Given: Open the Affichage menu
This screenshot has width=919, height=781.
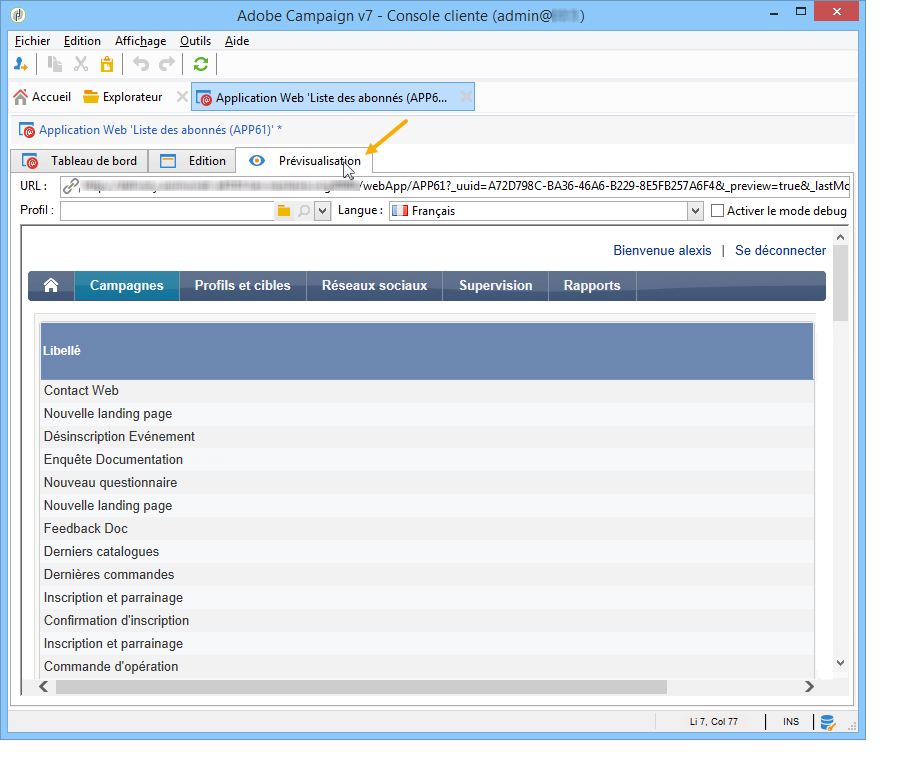Looking at the screenshot, I should [x=141, y=41].
